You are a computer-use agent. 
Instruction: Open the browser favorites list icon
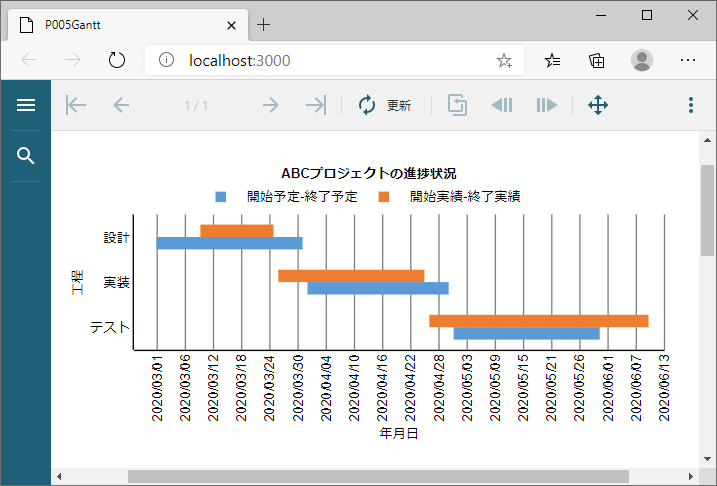(x=552, y=60)
